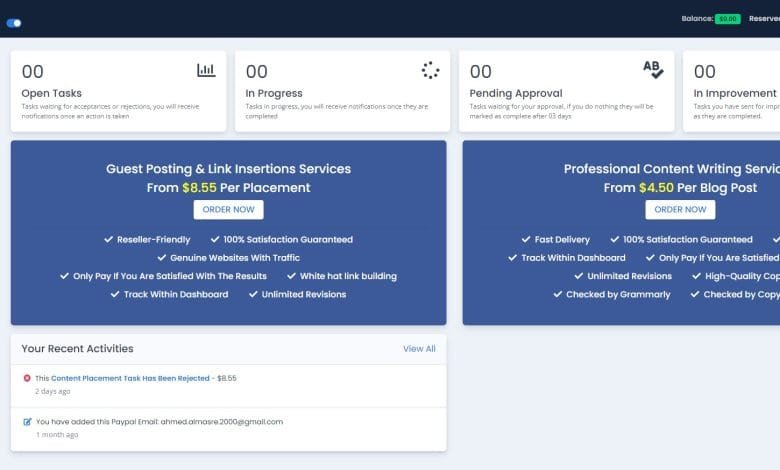This screenshot has width=780, height=470.
Task: Click the green $0.00 balance badge
Action: click(727, 18)
